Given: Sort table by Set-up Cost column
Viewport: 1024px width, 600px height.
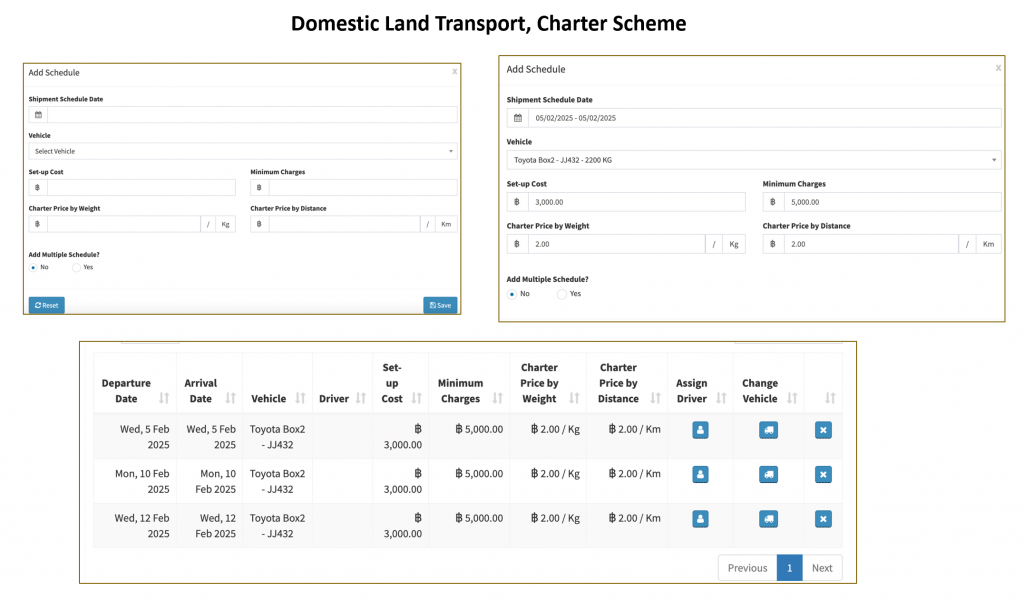Looking at the screenshot, I should (x=417, y=398).
